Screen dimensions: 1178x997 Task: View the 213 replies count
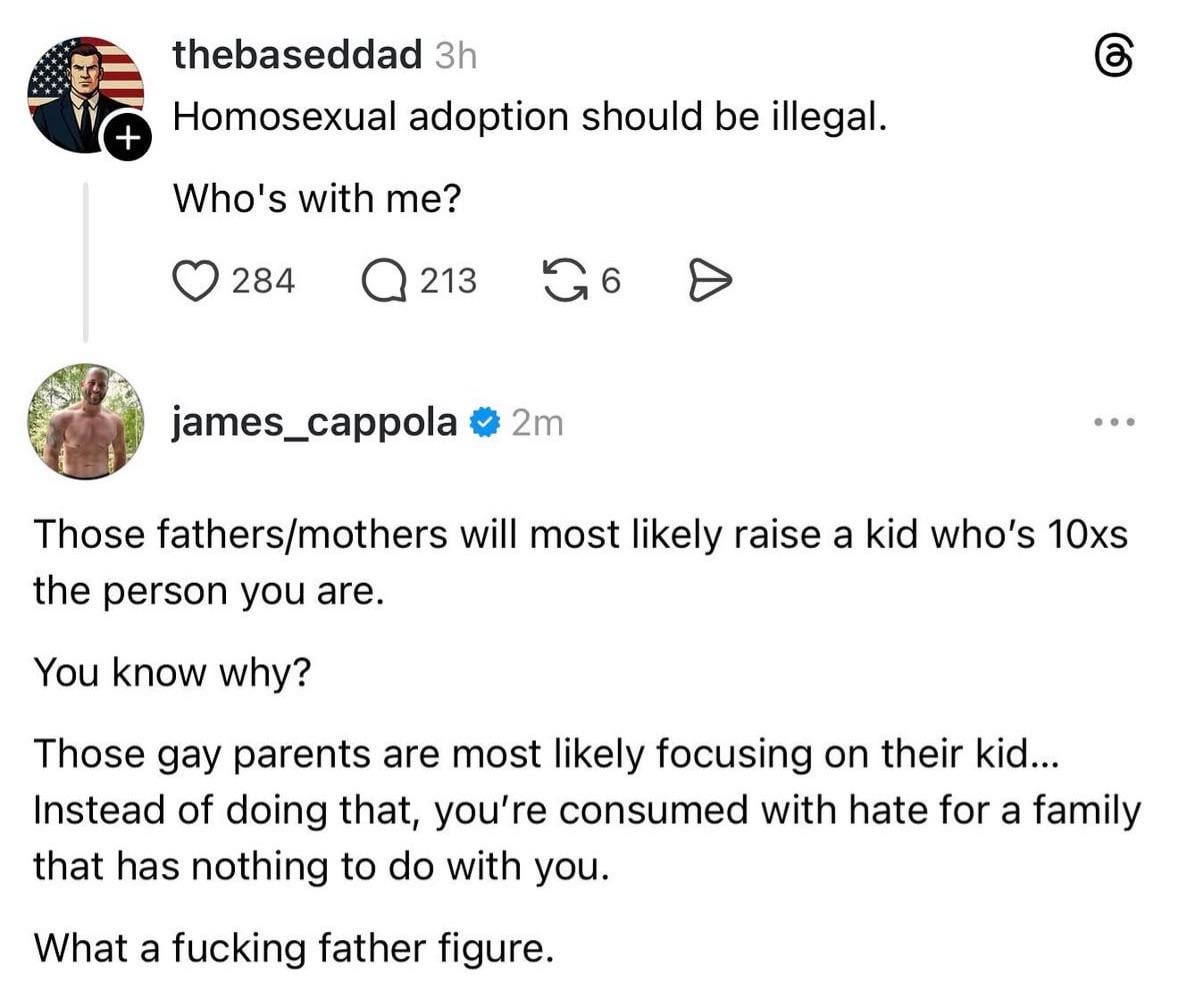click(x=447, y=282)
